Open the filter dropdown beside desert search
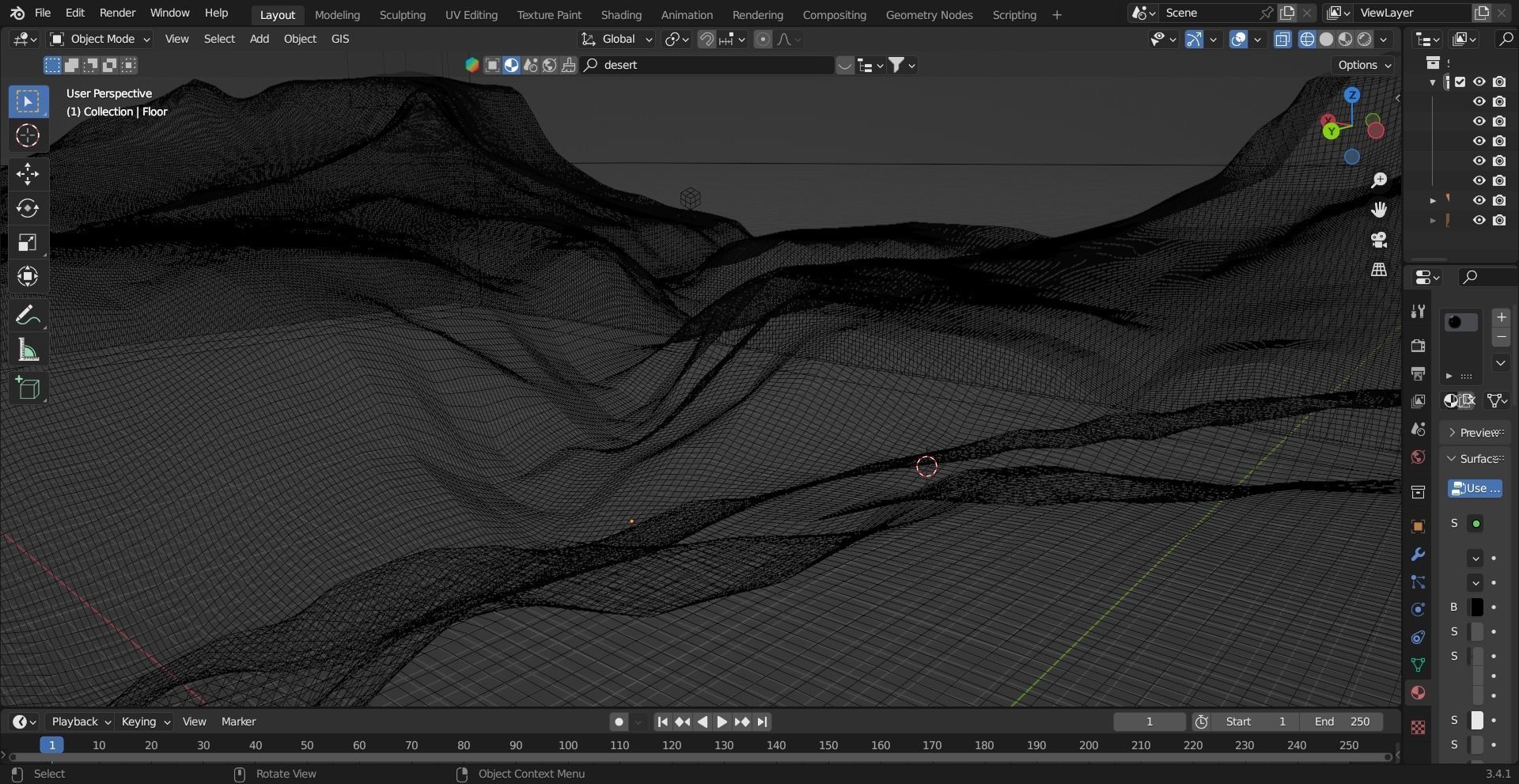 [903, 66]
